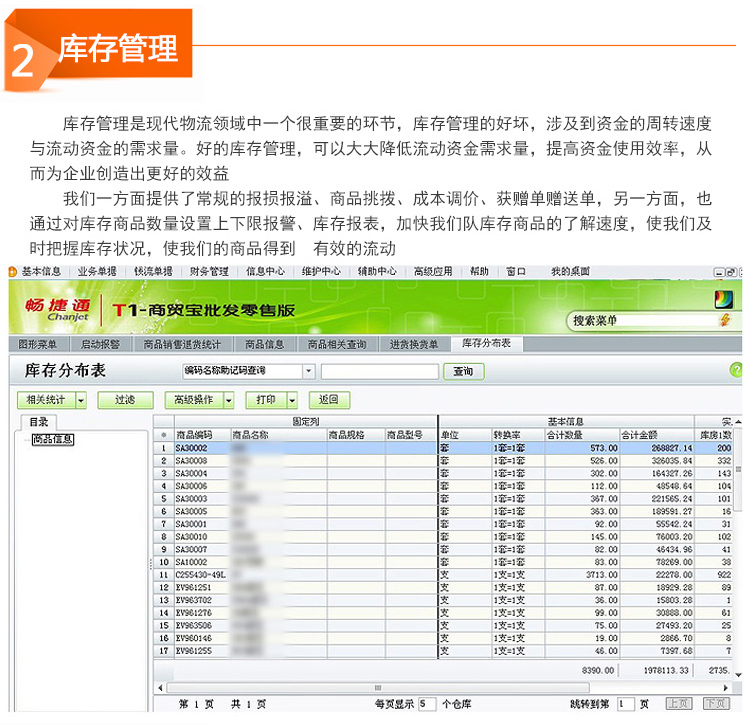Viewport: 750px width, 725px height.
Task: Switch to the 商品相关查询 tab
Action: click(337, 344)
